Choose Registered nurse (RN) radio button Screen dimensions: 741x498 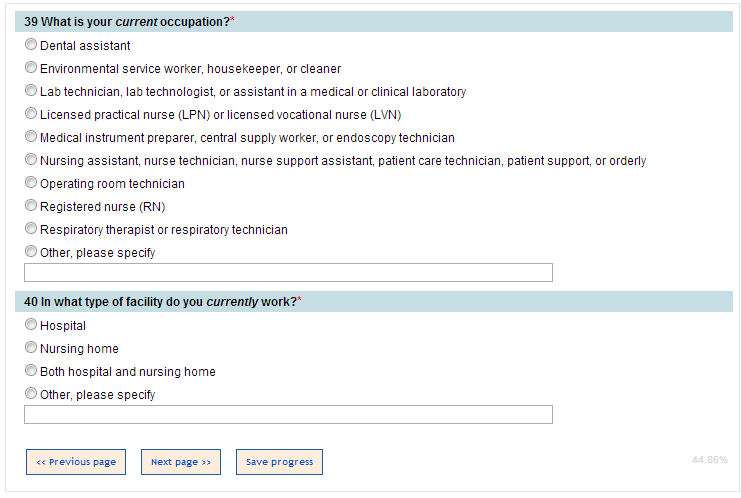pyautogui.click(x=31, y=206)
